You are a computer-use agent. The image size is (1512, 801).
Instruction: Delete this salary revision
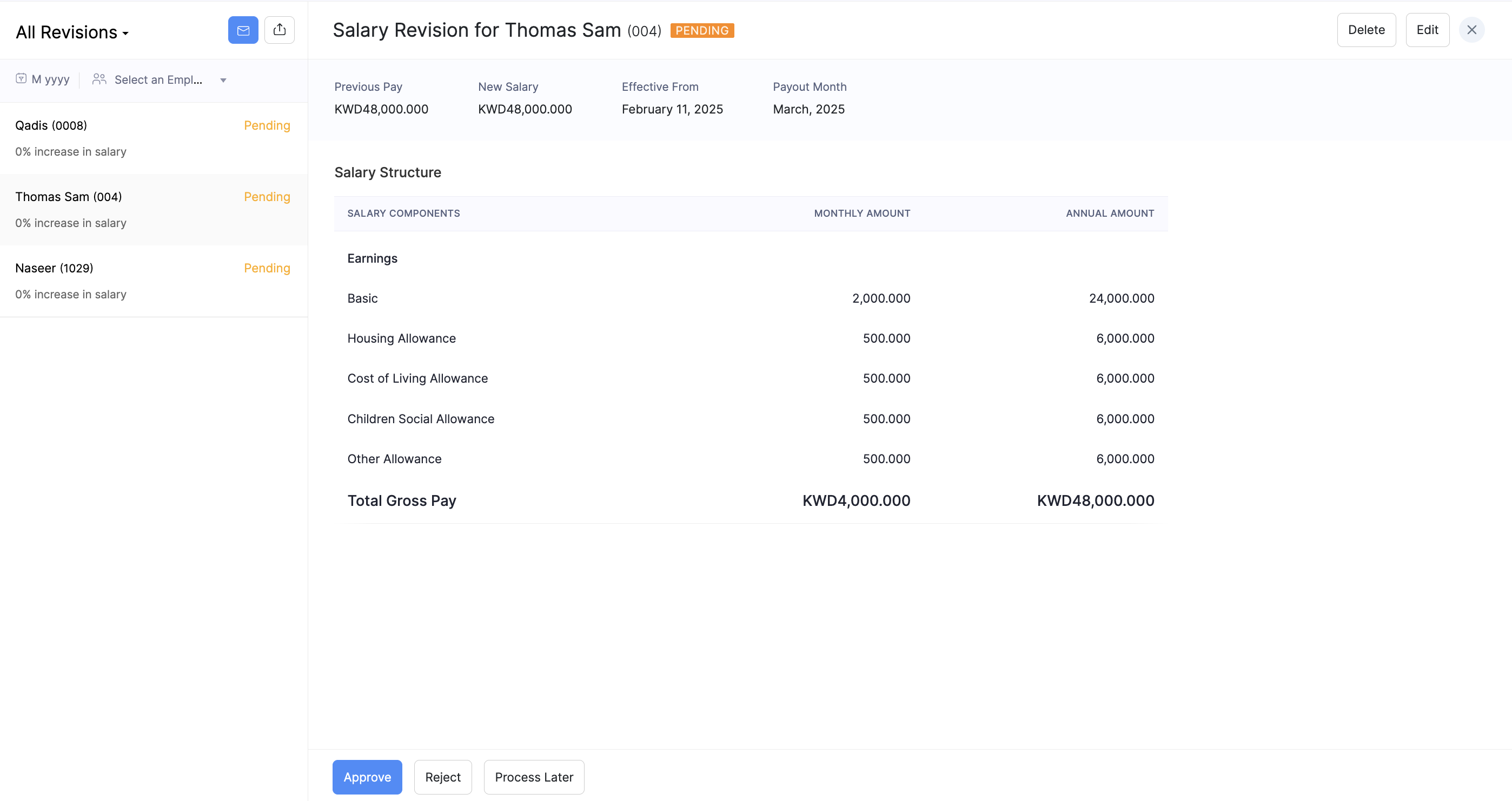[x=1366, y=30]
